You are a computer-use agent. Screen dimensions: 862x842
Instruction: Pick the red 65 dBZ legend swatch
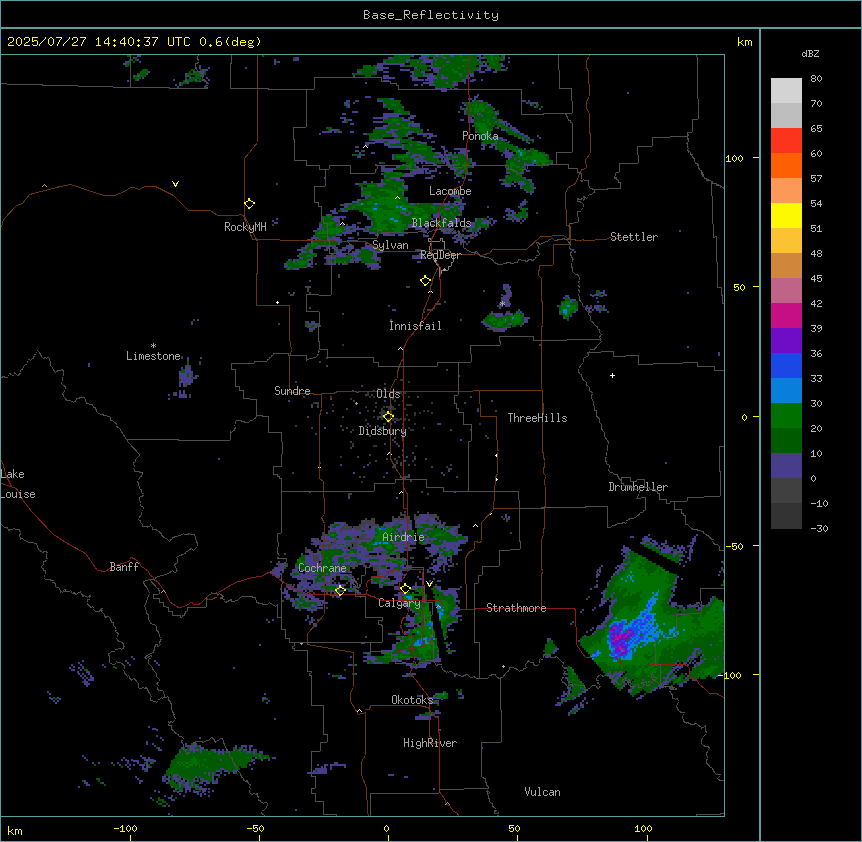786,140
